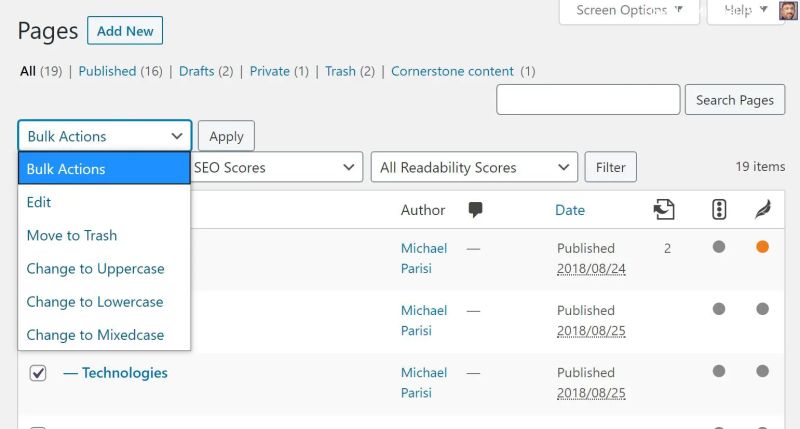The width and height of the screenshot is (800, 429).
Task: Click the incoming links count 2
Action: coord(667,248)
